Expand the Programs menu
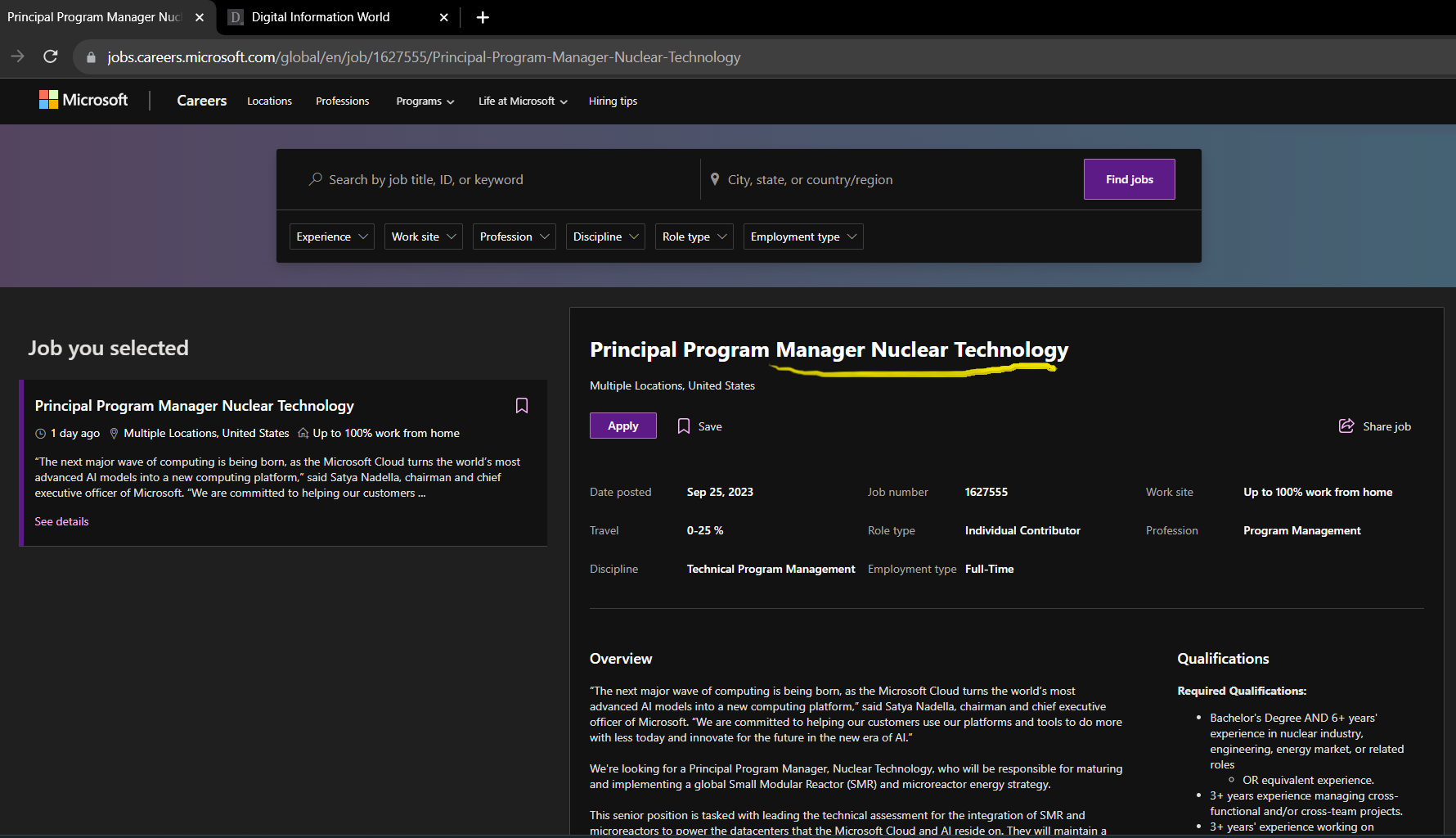This screenshot has width=1456, height=838. pos(425,101)
